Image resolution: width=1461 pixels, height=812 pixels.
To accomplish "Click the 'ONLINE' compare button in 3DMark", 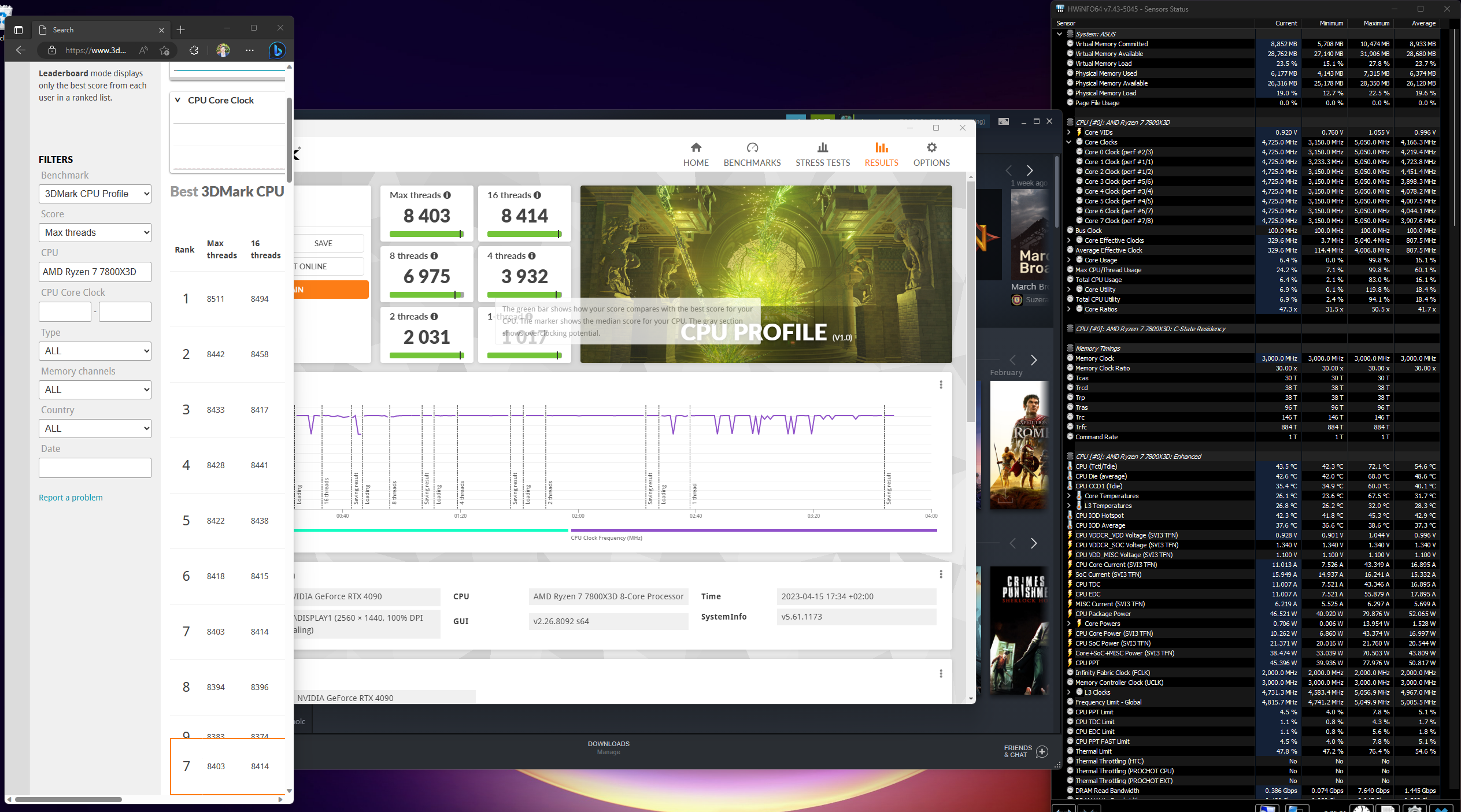I will (329, 266).
